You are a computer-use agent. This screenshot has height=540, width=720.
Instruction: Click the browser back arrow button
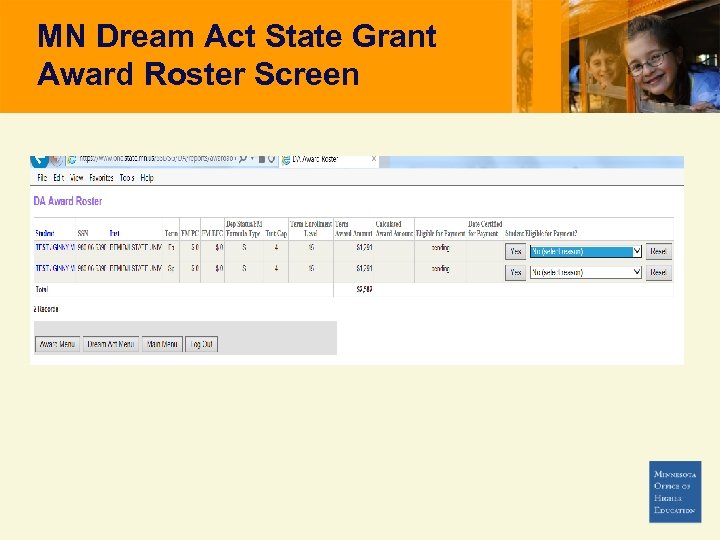pos(39,161)
